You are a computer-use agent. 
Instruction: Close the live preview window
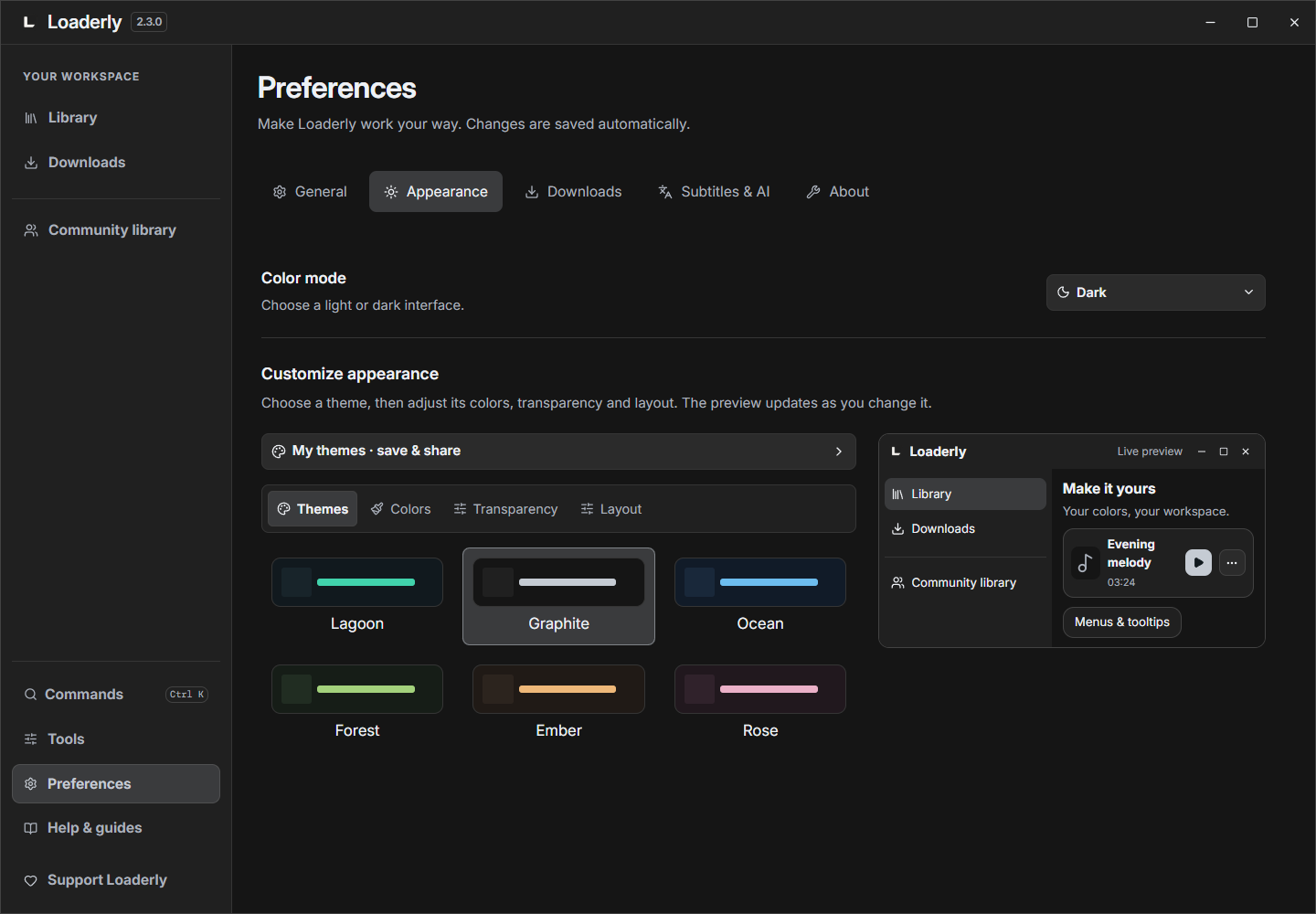coord(1246,452)
